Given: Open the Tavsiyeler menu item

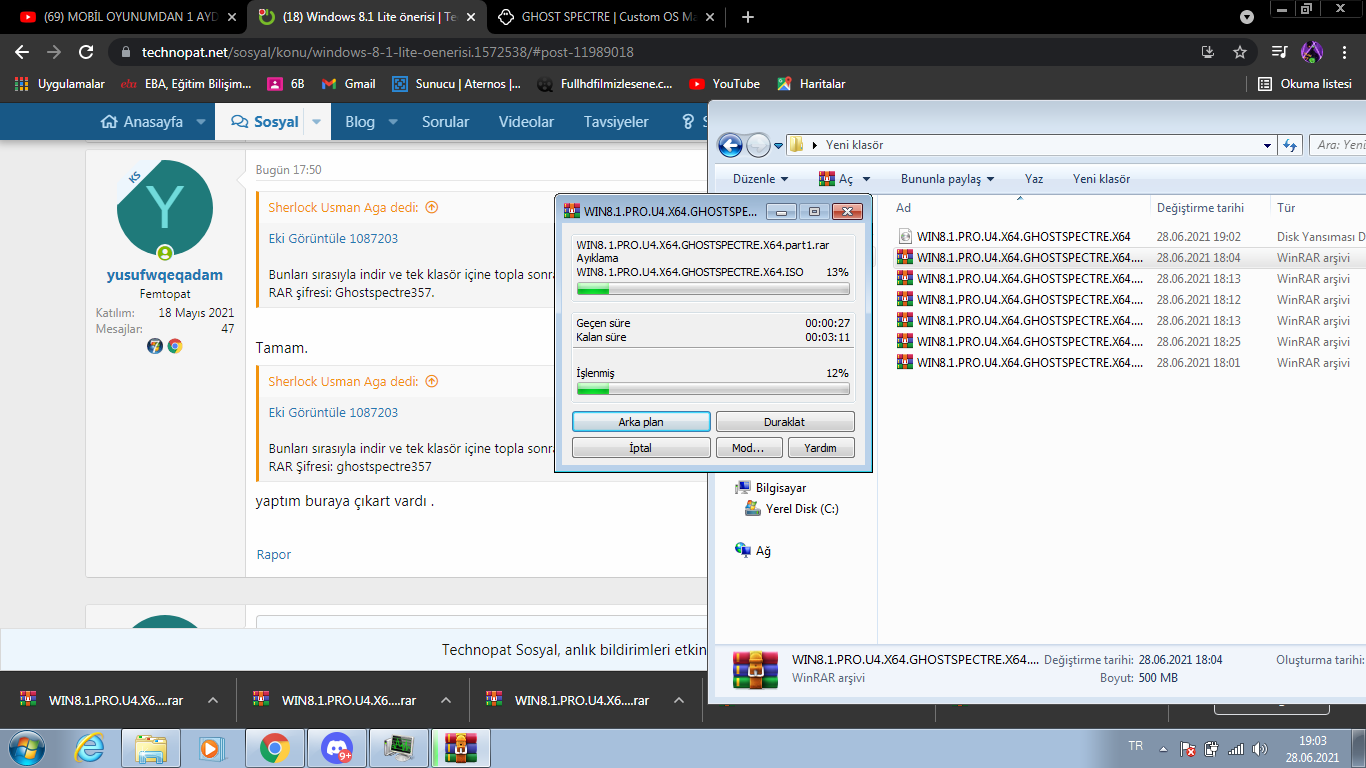Looking at the screenshot, I should pos(616,122).
